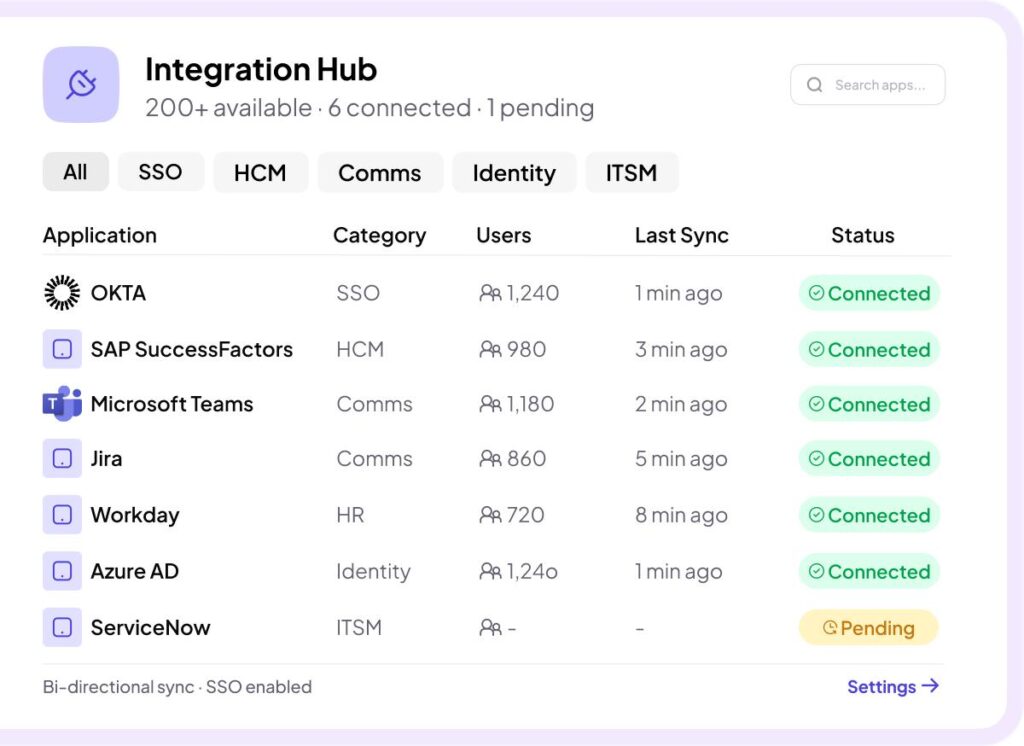The image size is (1024, 746).
Task: Click the Jira app icon
Action: point(62,459)
